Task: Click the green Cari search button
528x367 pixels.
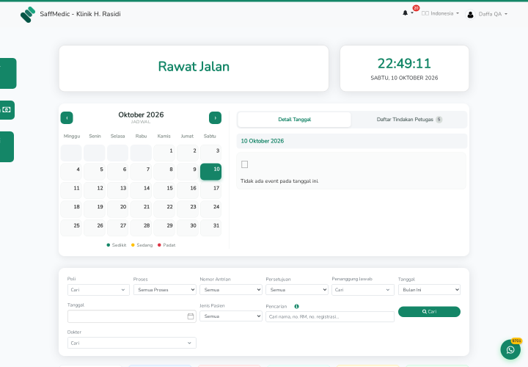Action: click(429, 312)
